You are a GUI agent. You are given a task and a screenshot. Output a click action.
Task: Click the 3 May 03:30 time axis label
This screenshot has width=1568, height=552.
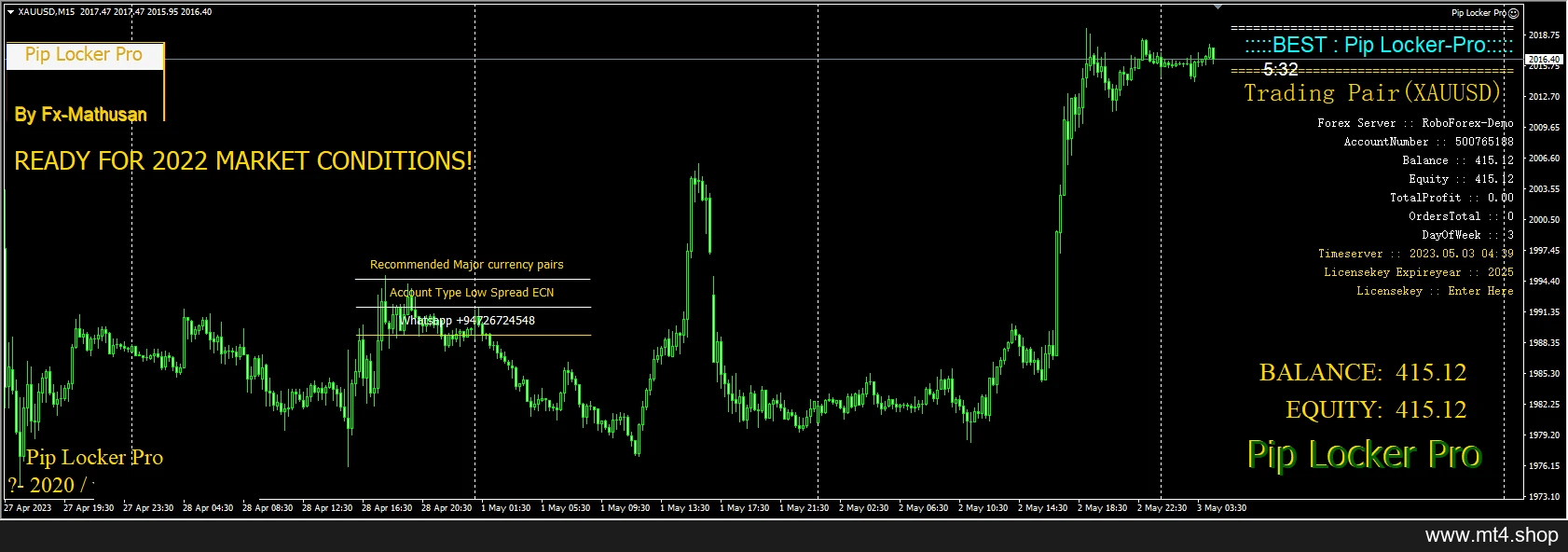(1221, 508)
